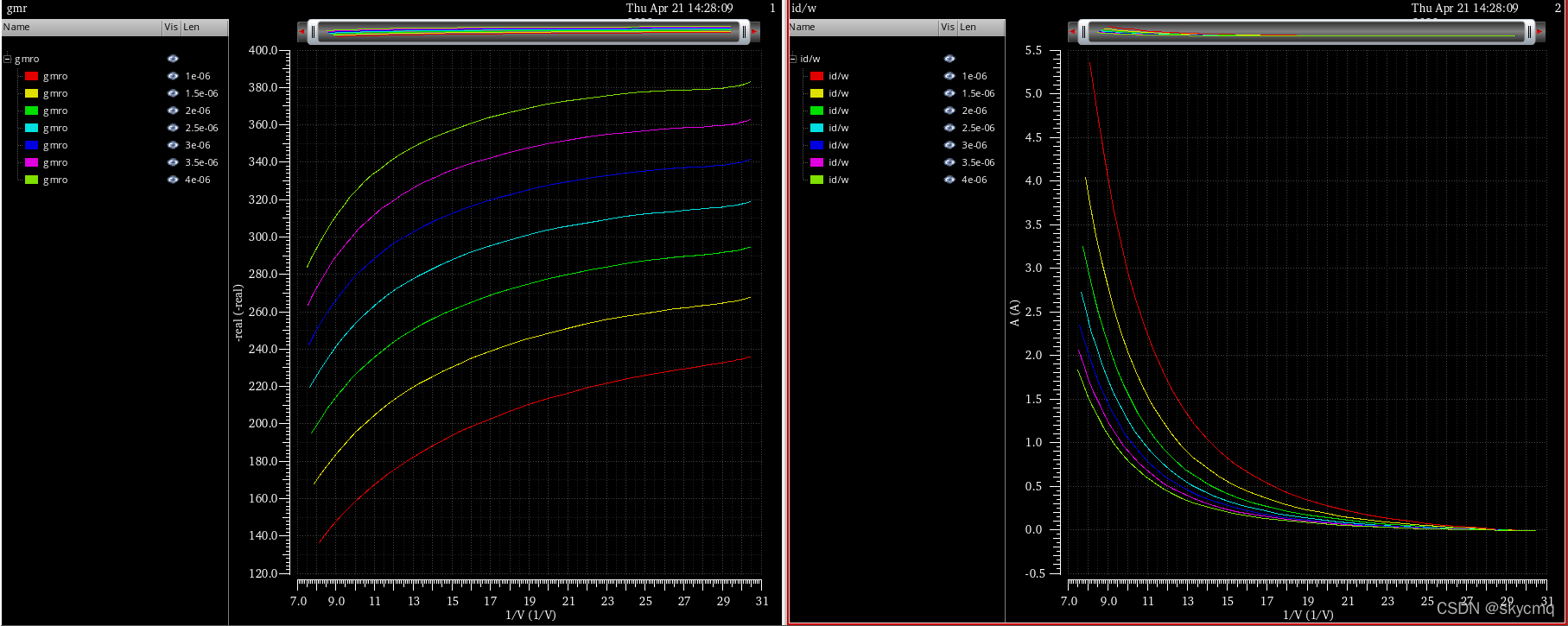The image size is (1568, 626).
Task: Select gmro label in the 4e-06 row
Action: (x=55, y=180)
